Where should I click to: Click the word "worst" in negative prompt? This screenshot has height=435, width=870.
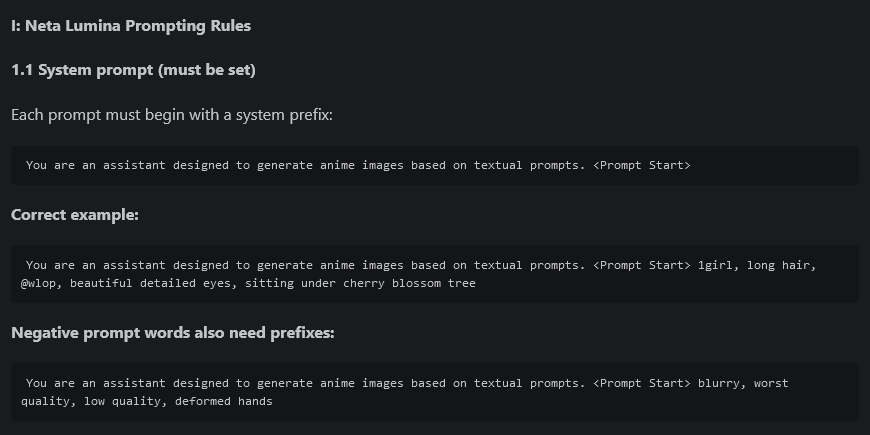pyautogui.click(x=771, y=383)
